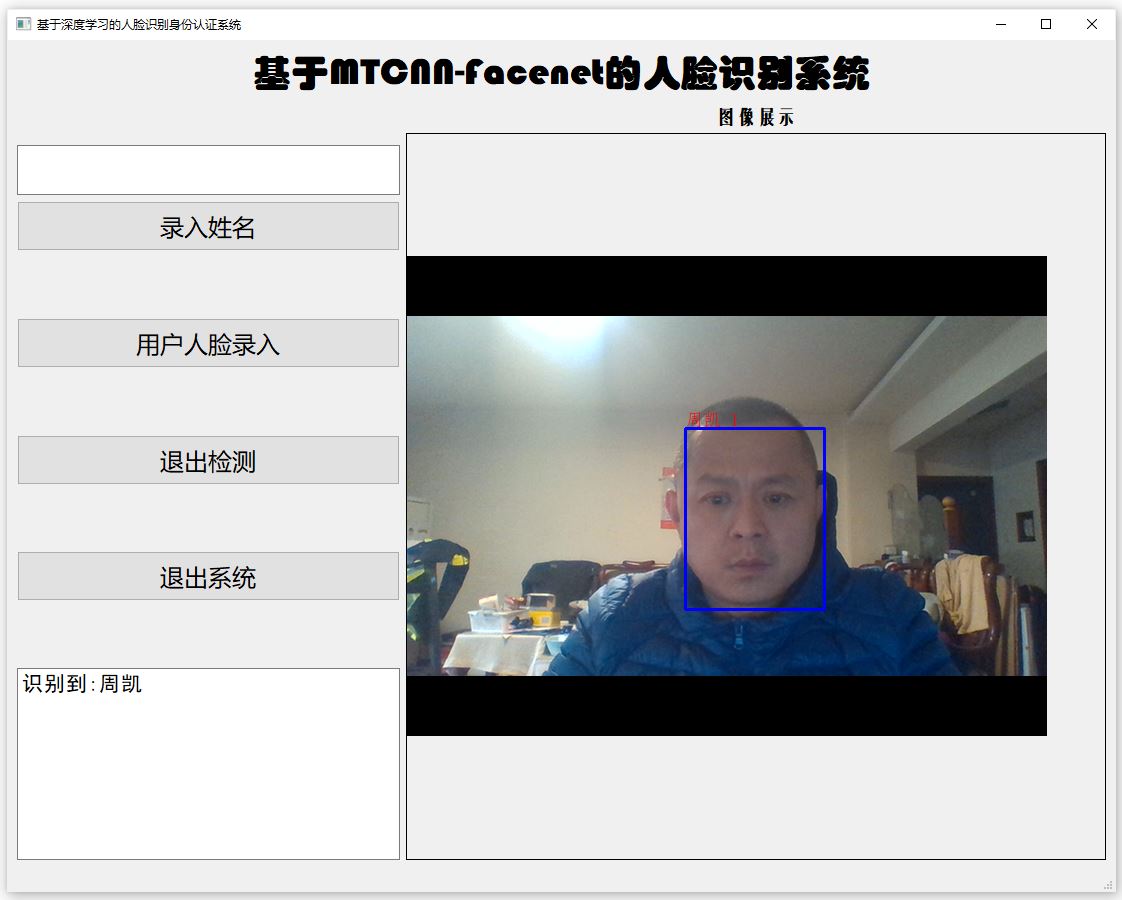Close the face recognition window
The height and width of the screenshot is (900, 1122).
click(x=1092, y=24)
